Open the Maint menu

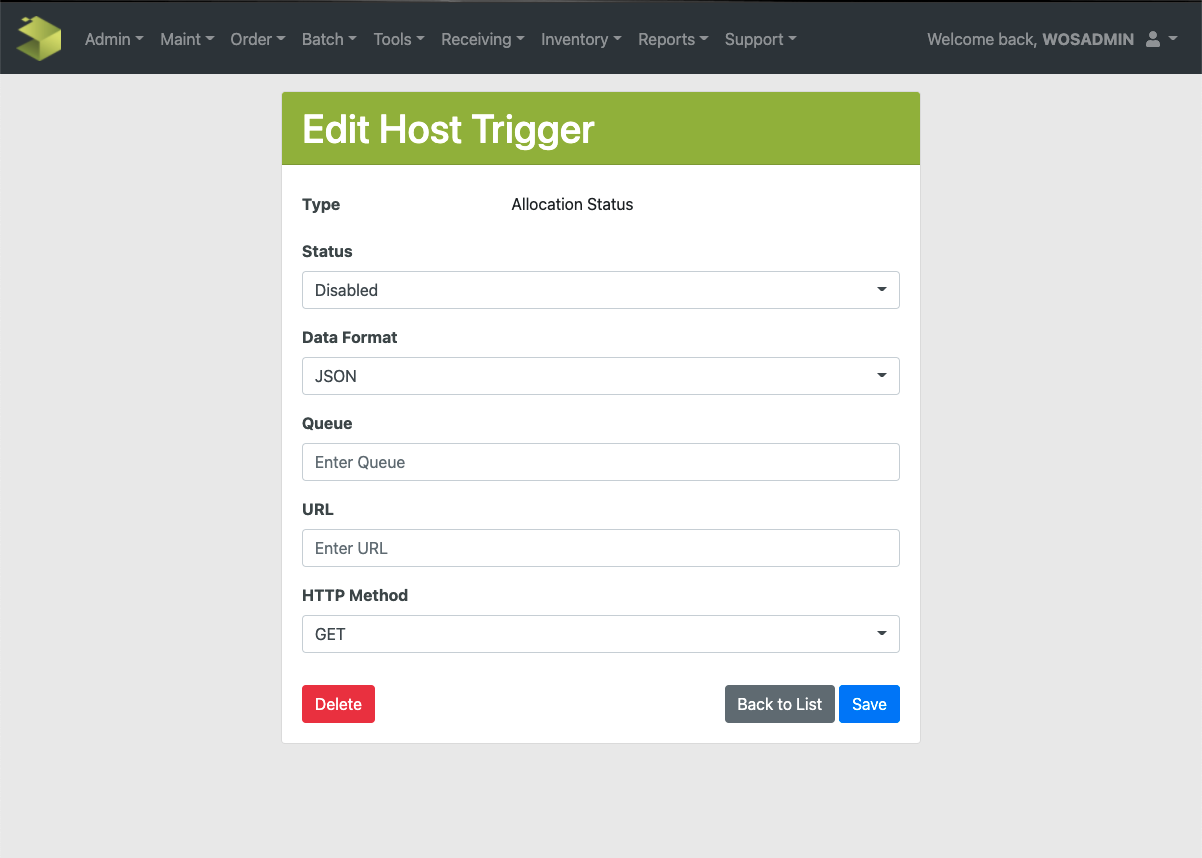[x=187, y=39]
